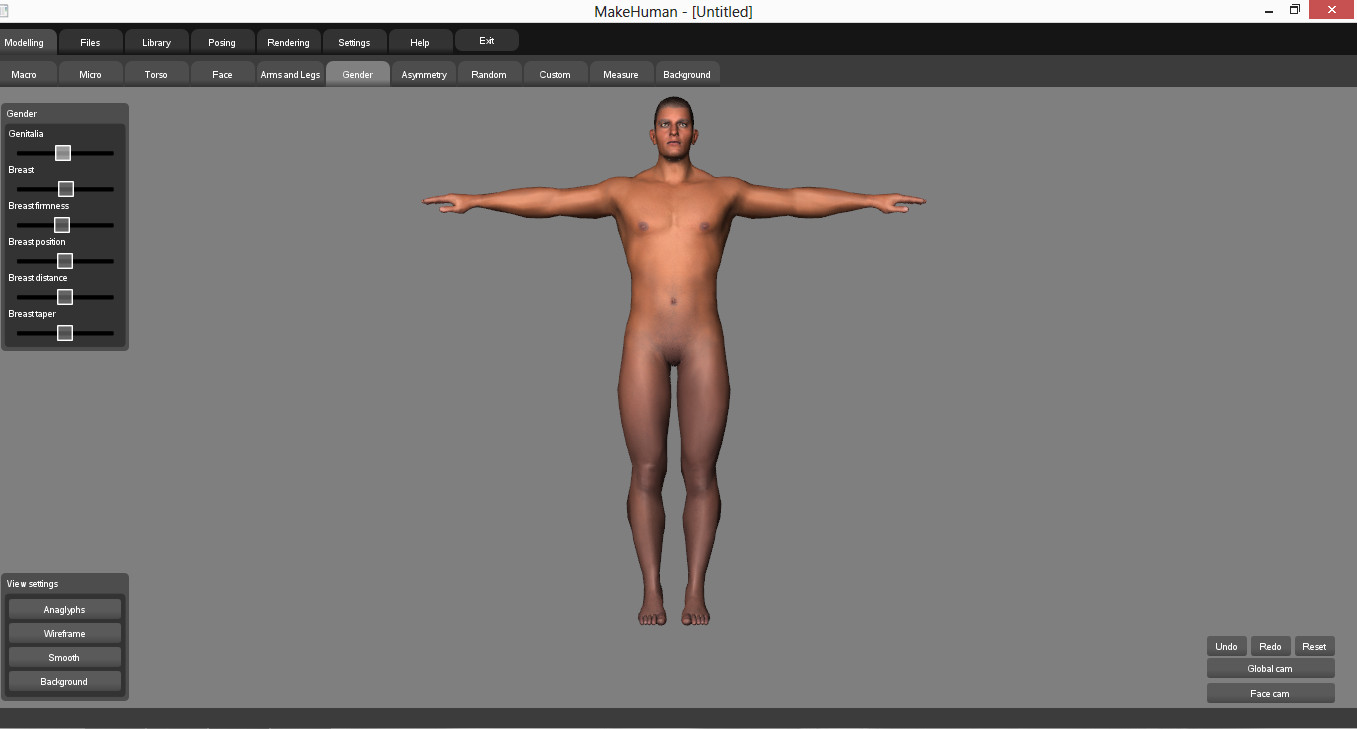Open the Measure sub-tab

(x=620, y=74)
